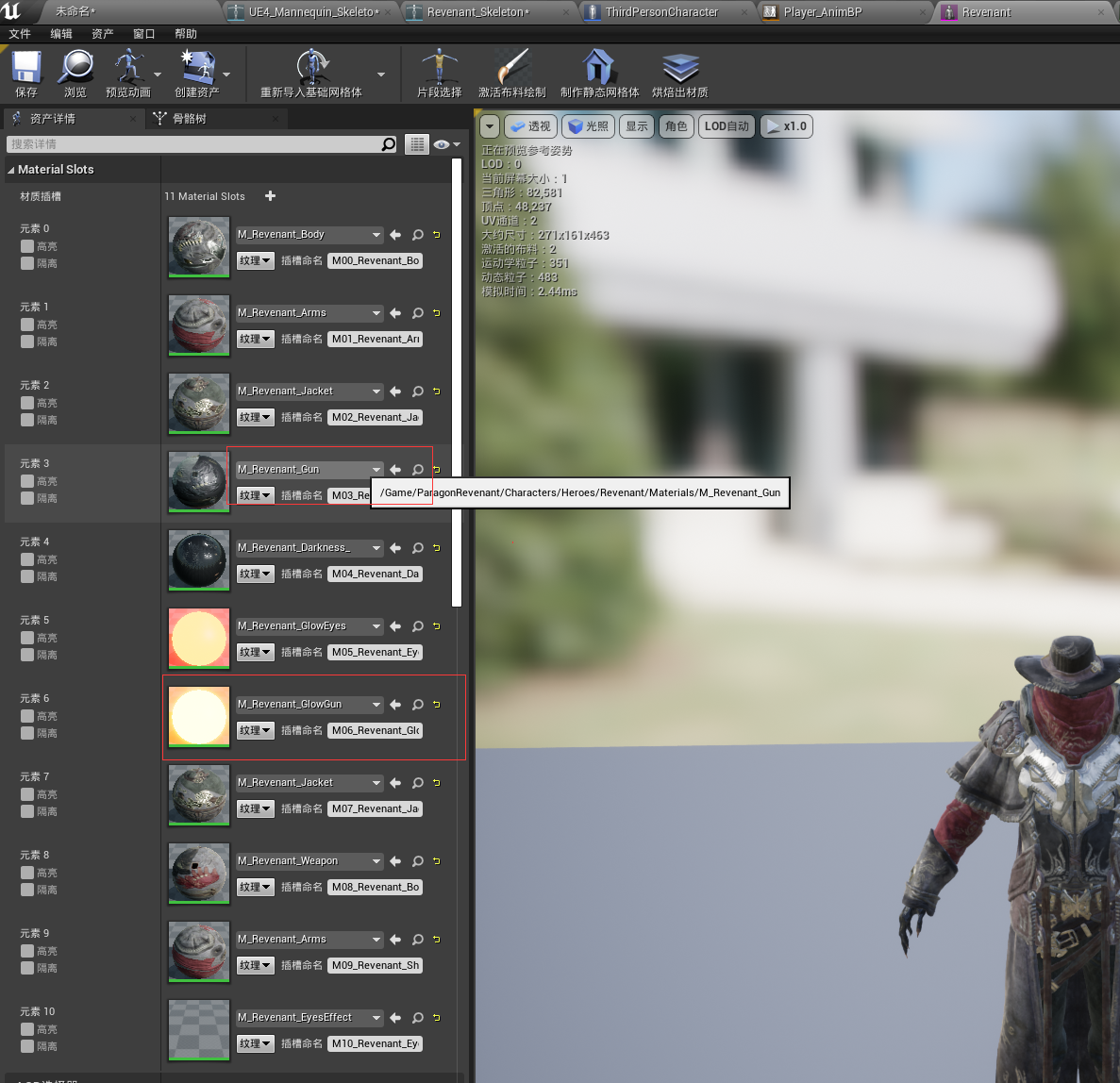Viewport: 1120px width, 1083px height.
Task: Enable 高亮 highlight checkbox for 元素 0
Action: tap(27, 246)
